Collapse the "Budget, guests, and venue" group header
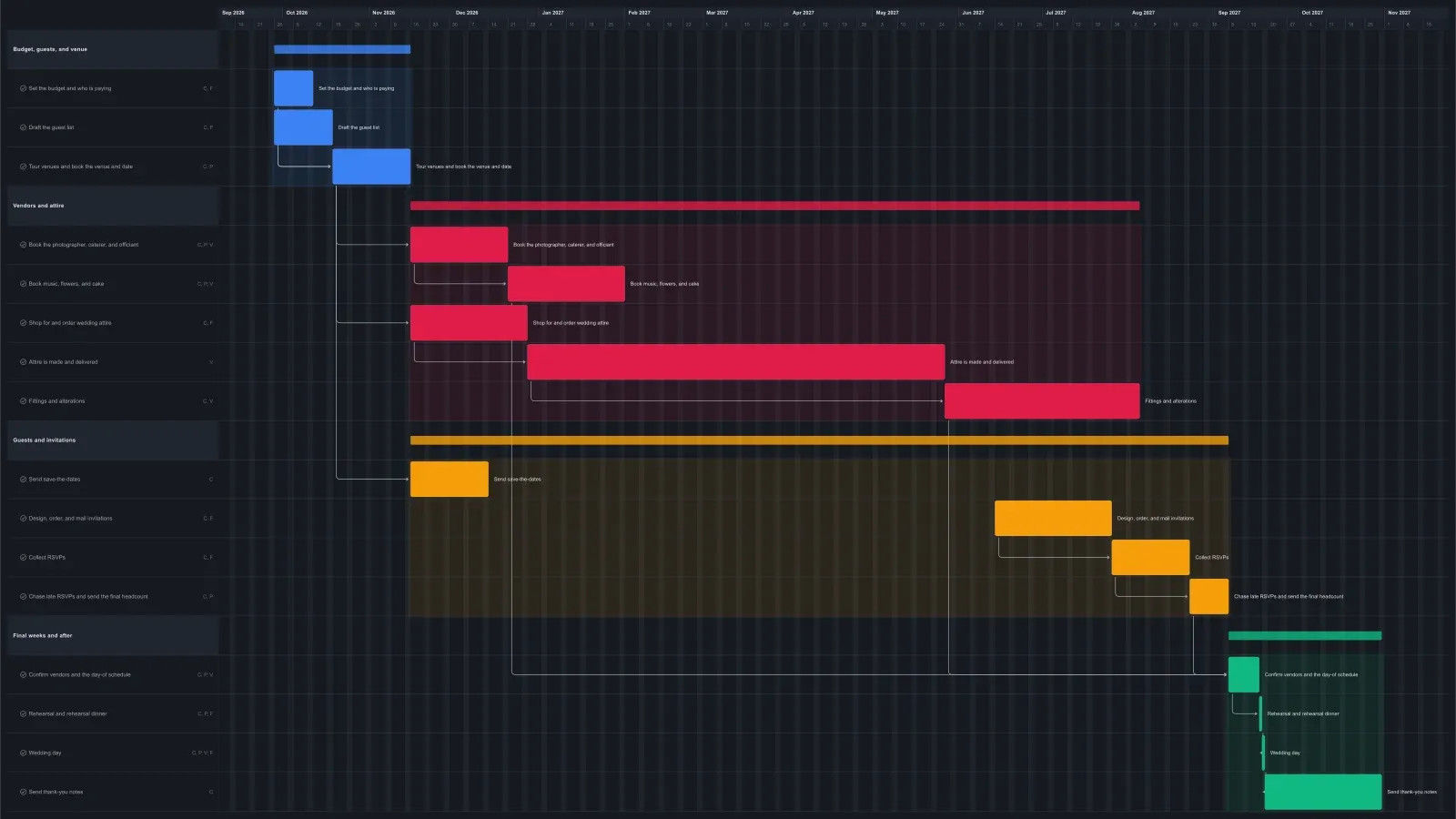 tap(113, 49)
